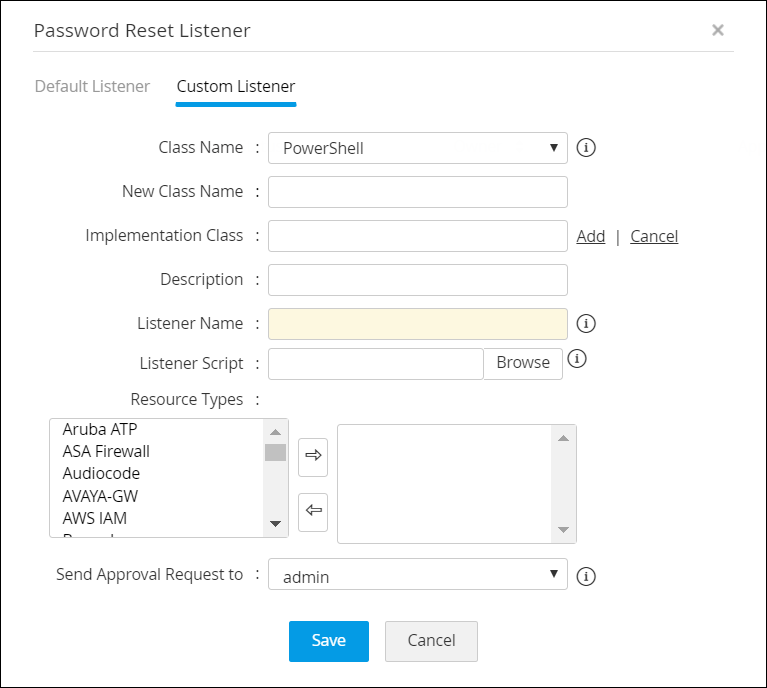
Task: Open the Class Name PowerShell dropdown
Action: point(418,148)
